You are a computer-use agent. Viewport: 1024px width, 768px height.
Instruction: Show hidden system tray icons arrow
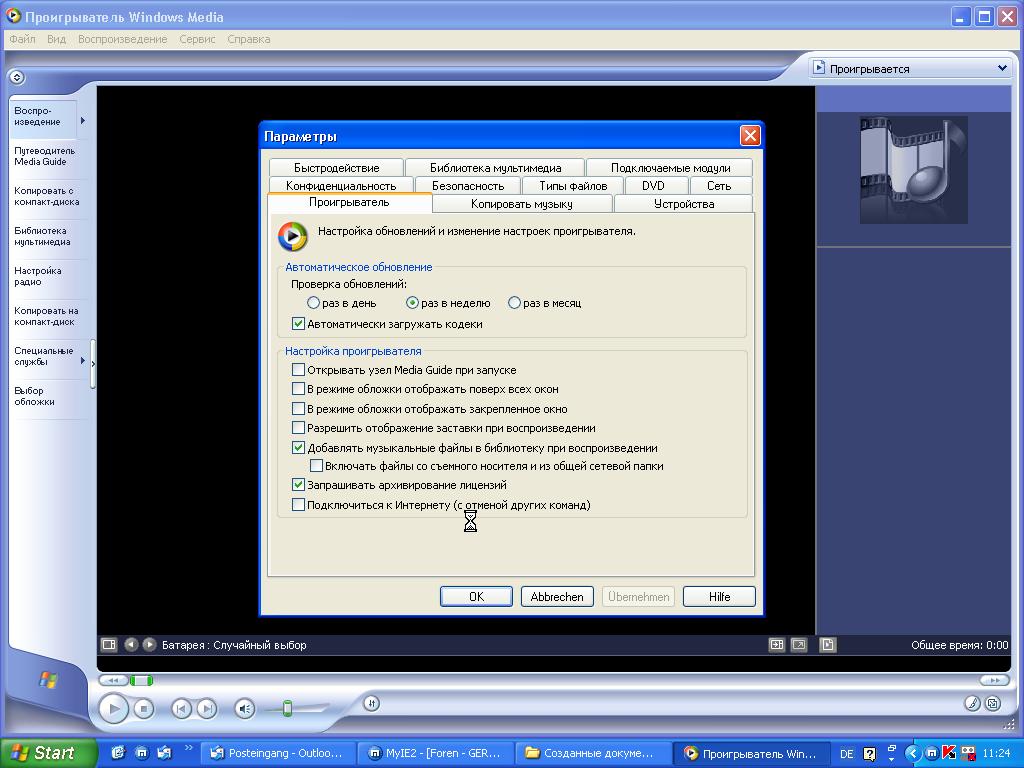912,753
